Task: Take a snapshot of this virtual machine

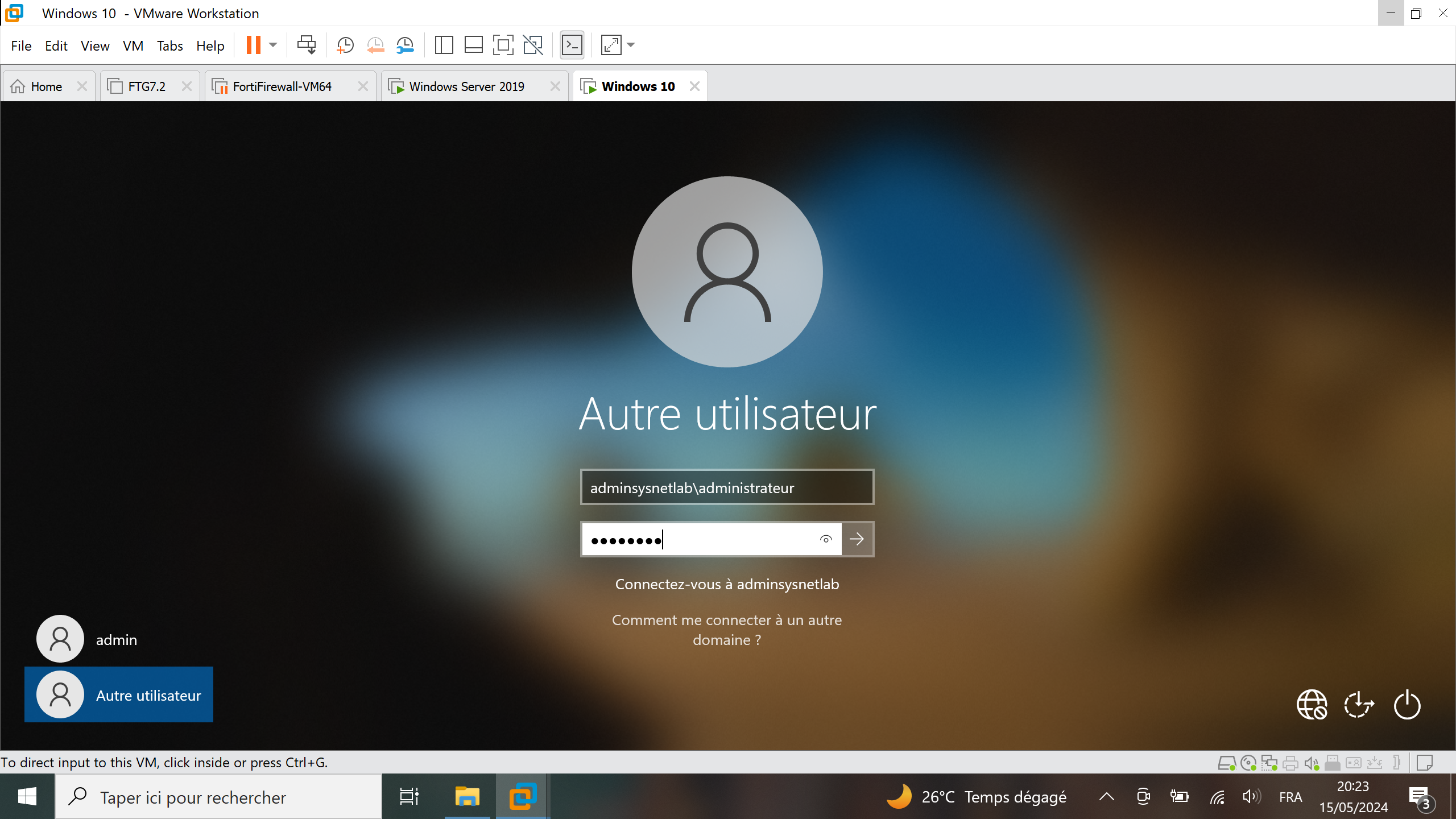Action: tap(345, 45)
